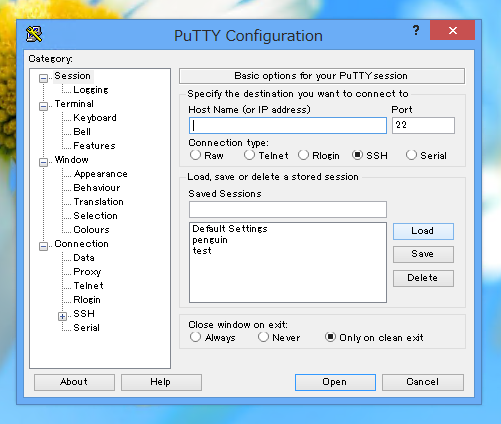Click the PuTTY icon in the title bar
This screenshot has height=424, width=501.
click(34, 34)
